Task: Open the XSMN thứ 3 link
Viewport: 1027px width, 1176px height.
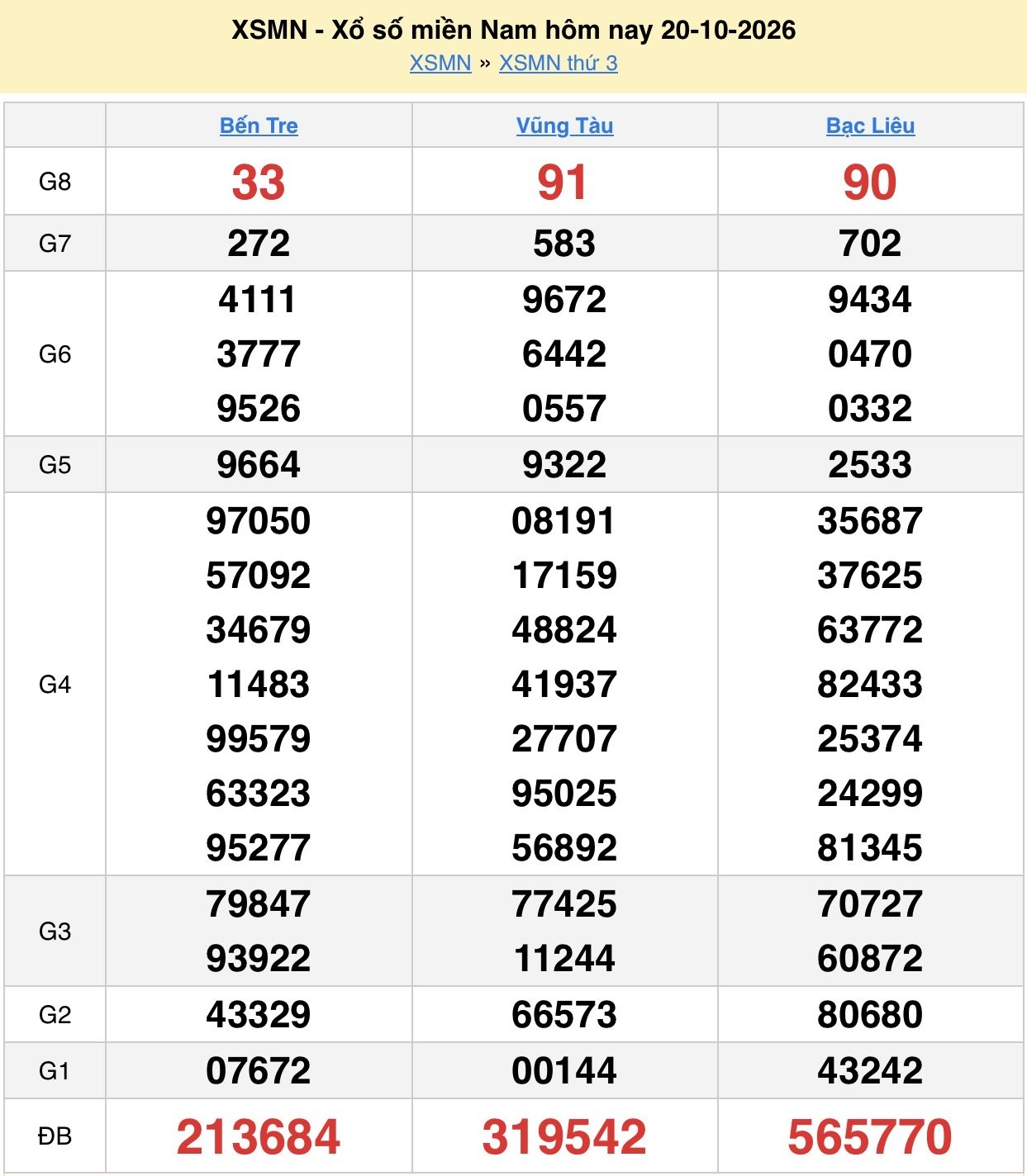Action: pos(558,64)
